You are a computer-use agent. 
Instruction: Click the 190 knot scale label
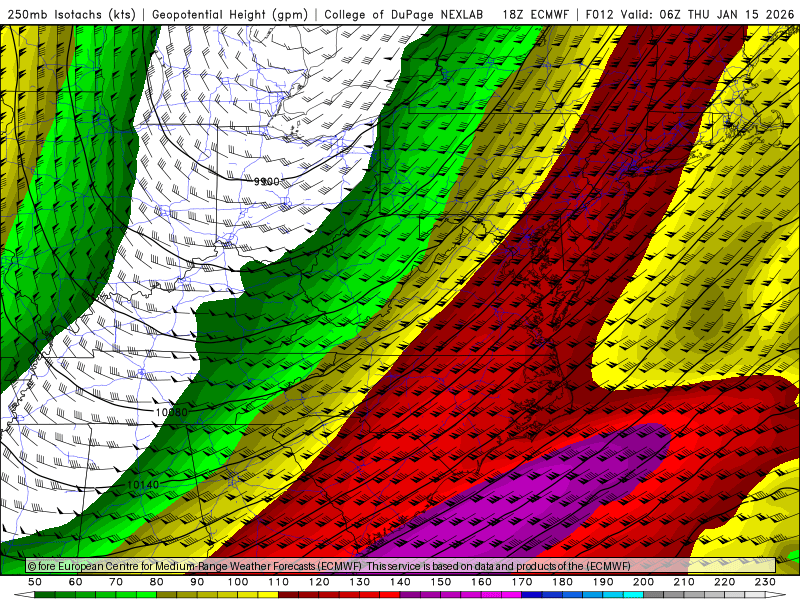pyautogui.click(x=603, y=582)
